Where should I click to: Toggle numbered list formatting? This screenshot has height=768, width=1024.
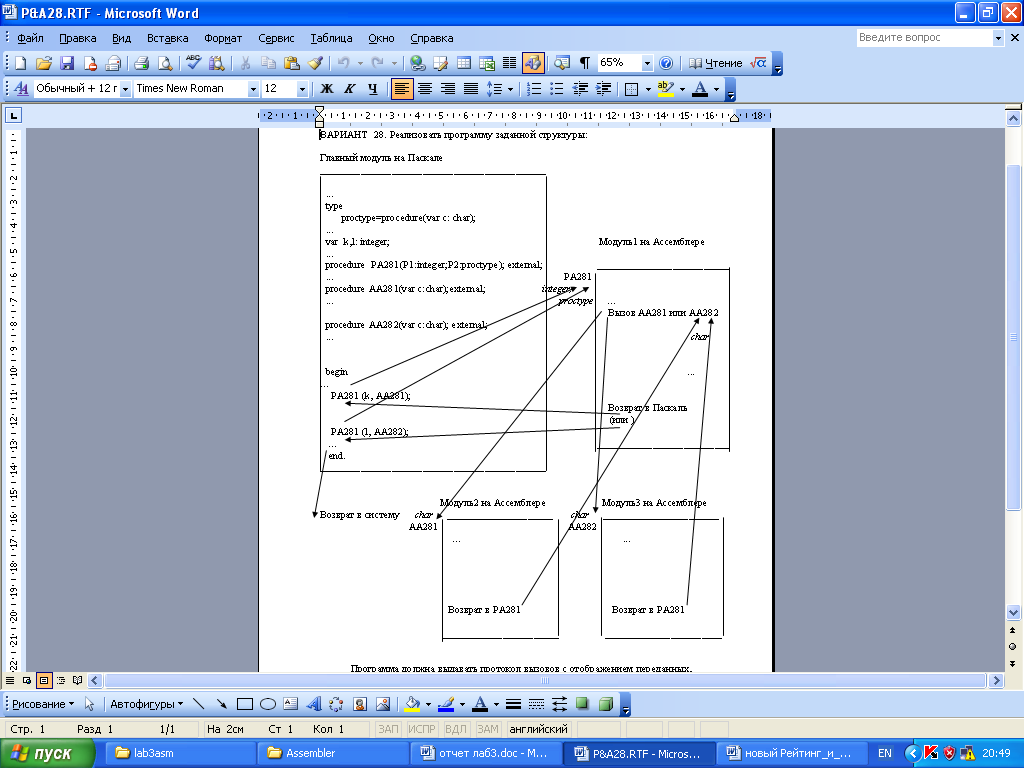tap(534, 89)
